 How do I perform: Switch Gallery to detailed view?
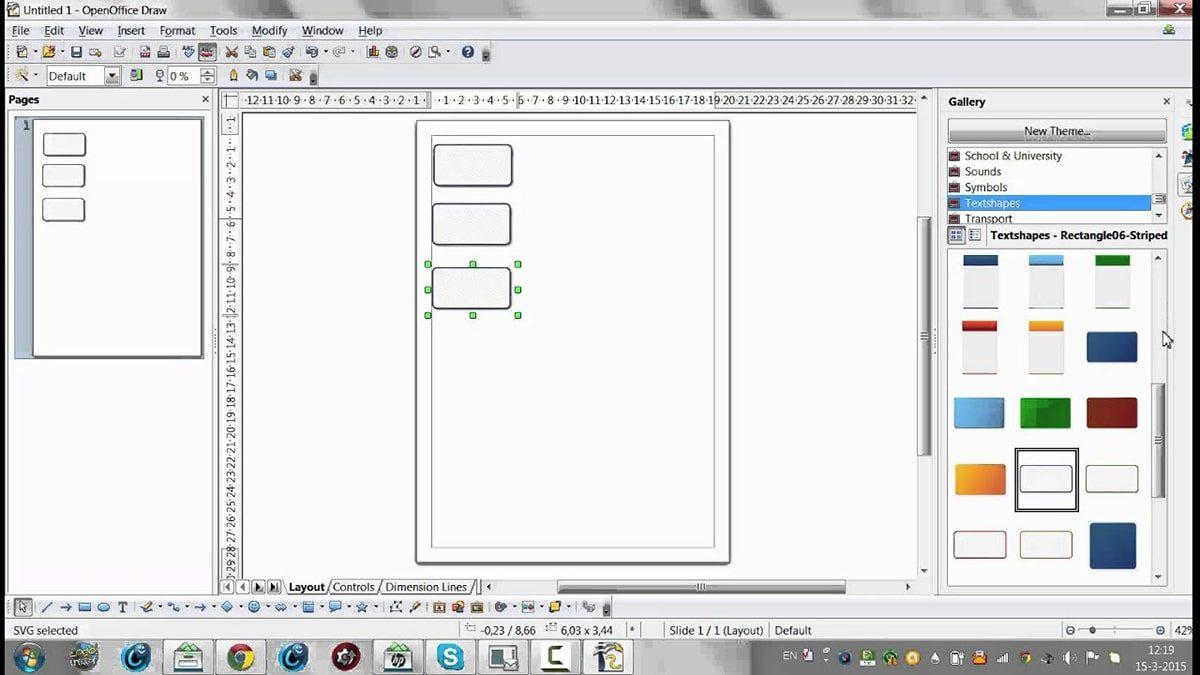(974, 235)
